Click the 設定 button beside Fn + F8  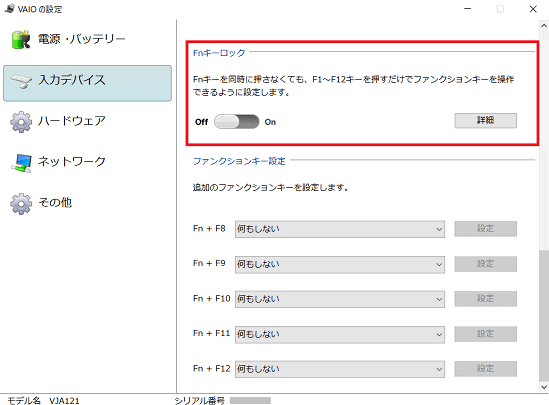click(485, 229)
